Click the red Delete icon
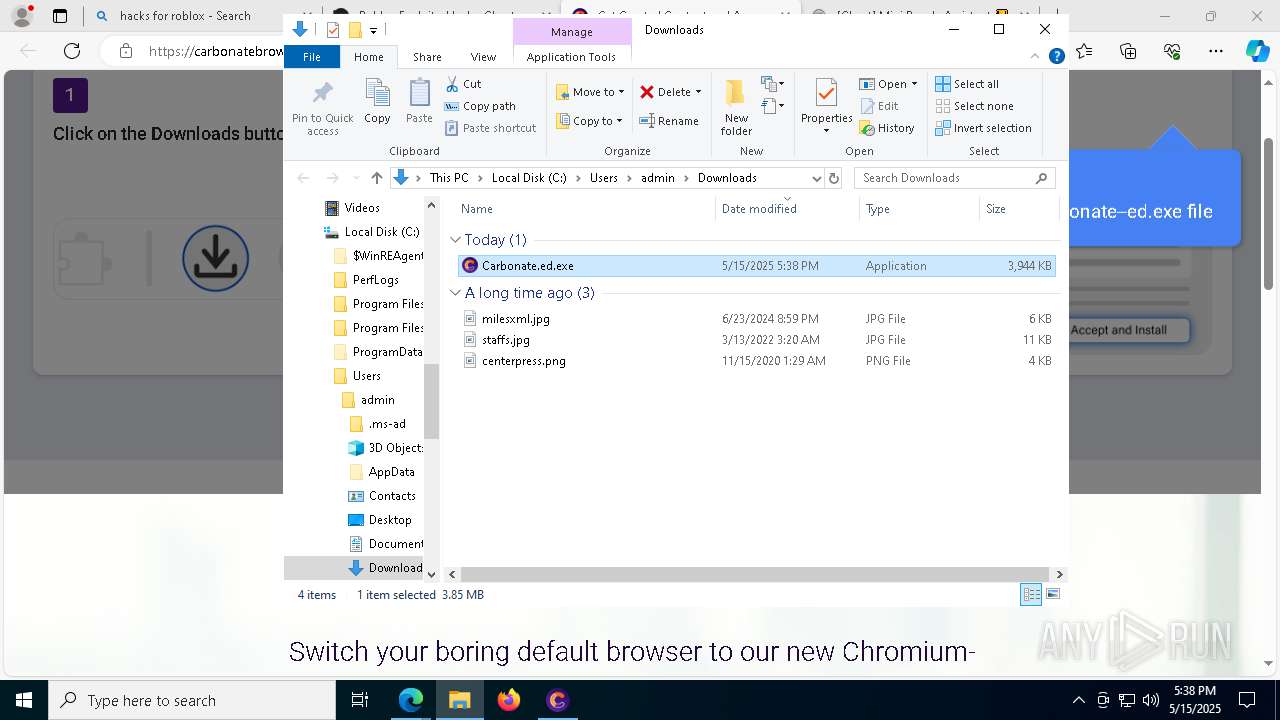 647,92
